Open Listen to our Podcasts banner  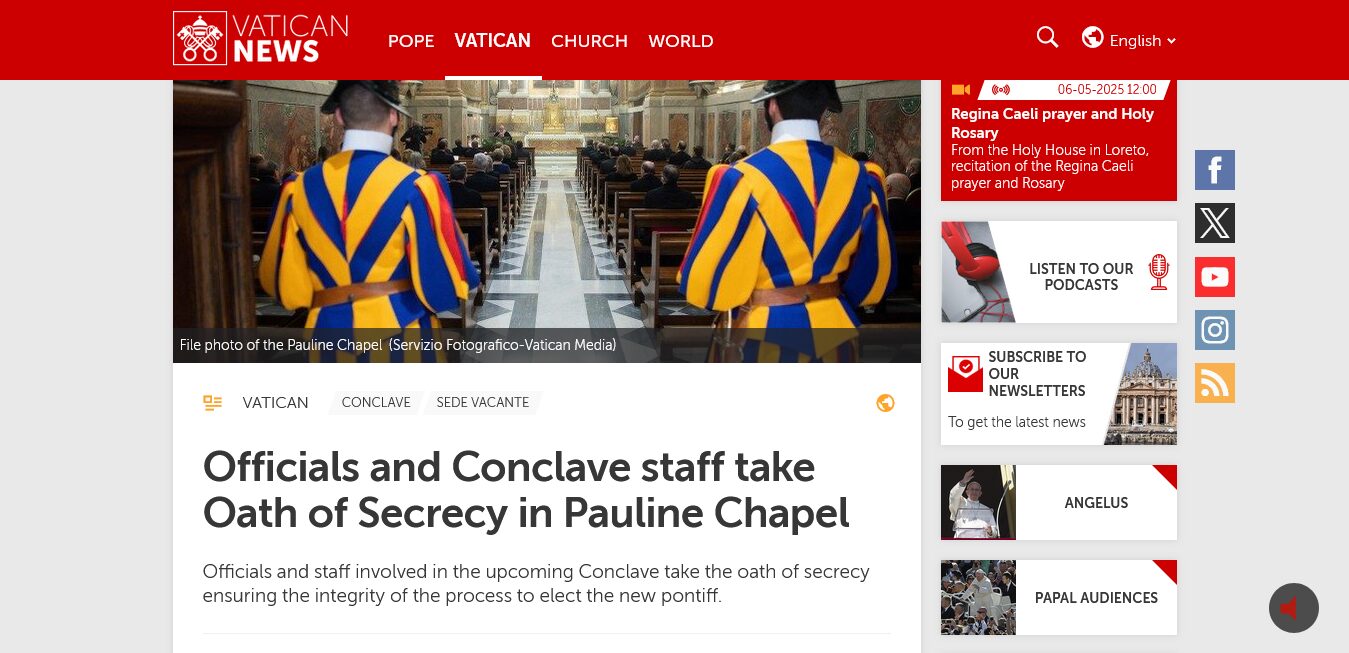tap(1059, 272)
